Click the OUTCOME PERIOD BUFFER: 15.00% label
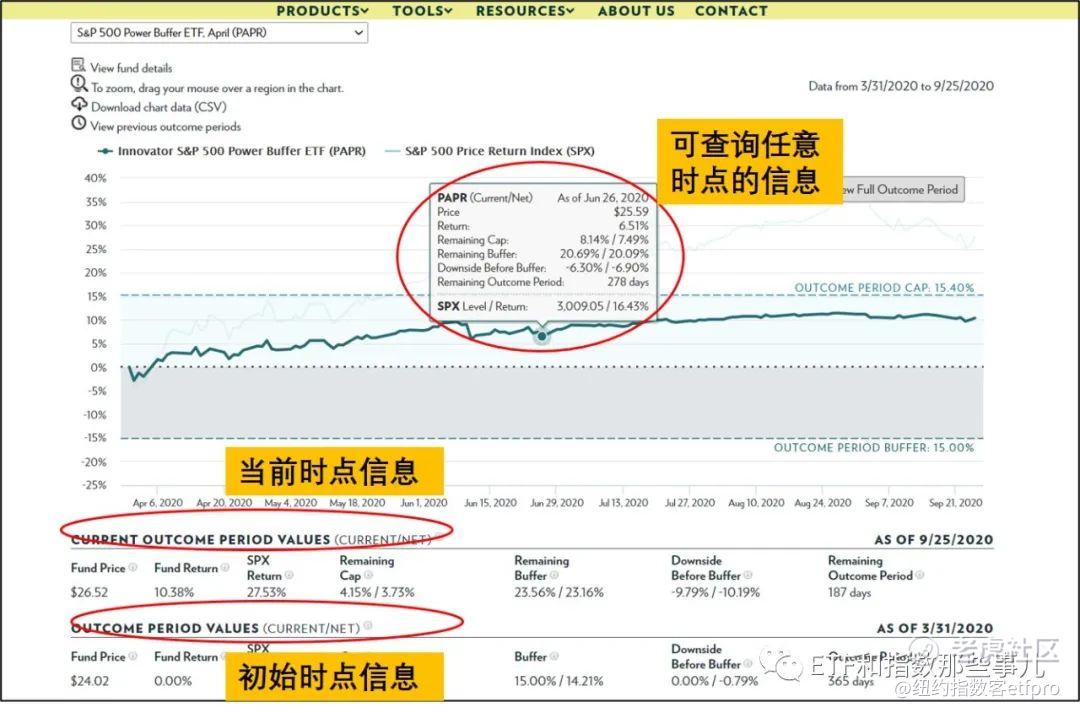This screenshot has width=1080, height=713. coord(873,448)
